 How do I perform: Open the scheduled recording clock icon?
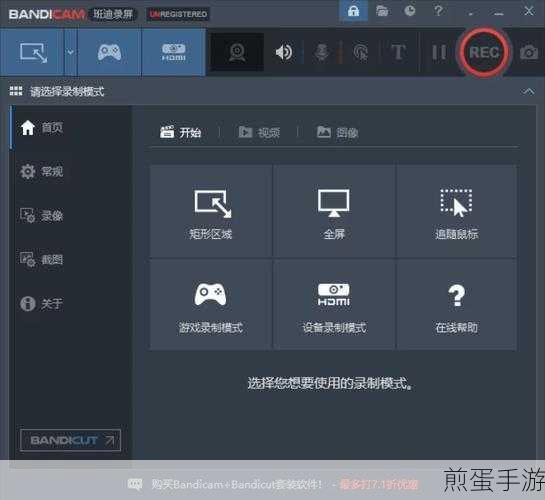coord(410,11)
